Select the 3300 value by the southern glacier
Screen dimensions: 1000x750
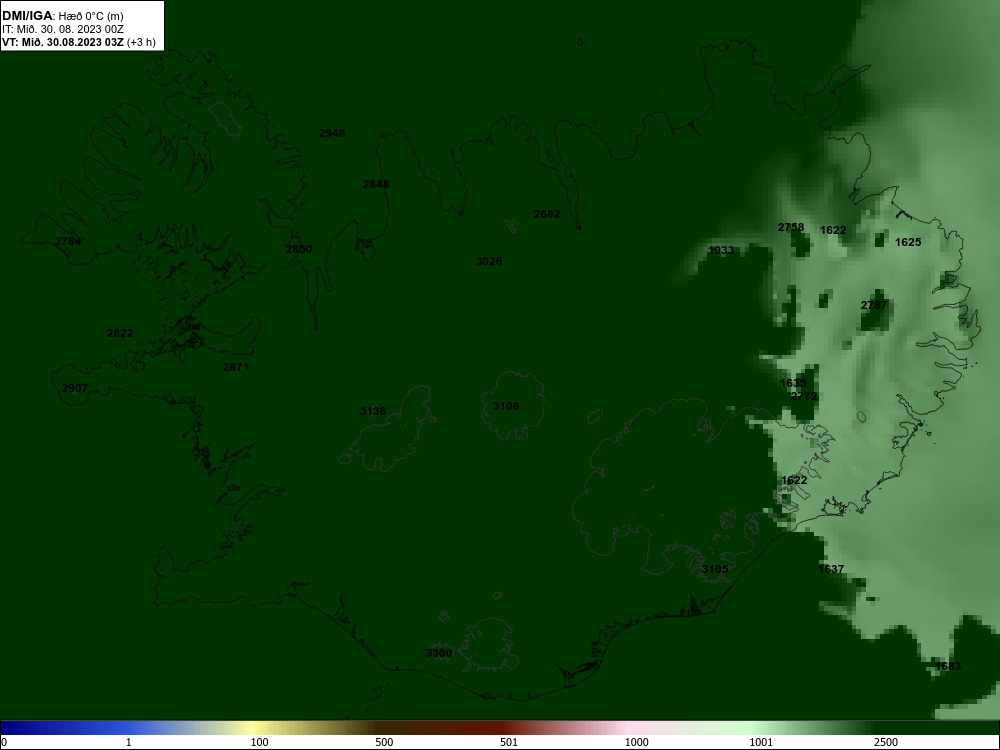(439, 653)
